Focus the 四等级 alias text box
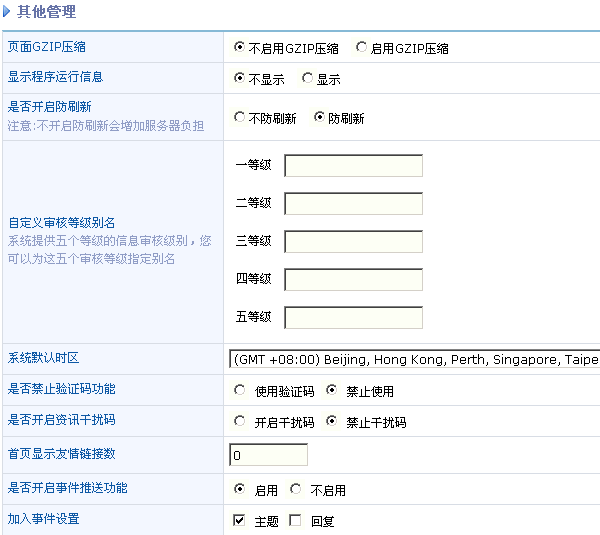This screenshot has width=600, height=535. pyautogui.click(x=353, y=279)
